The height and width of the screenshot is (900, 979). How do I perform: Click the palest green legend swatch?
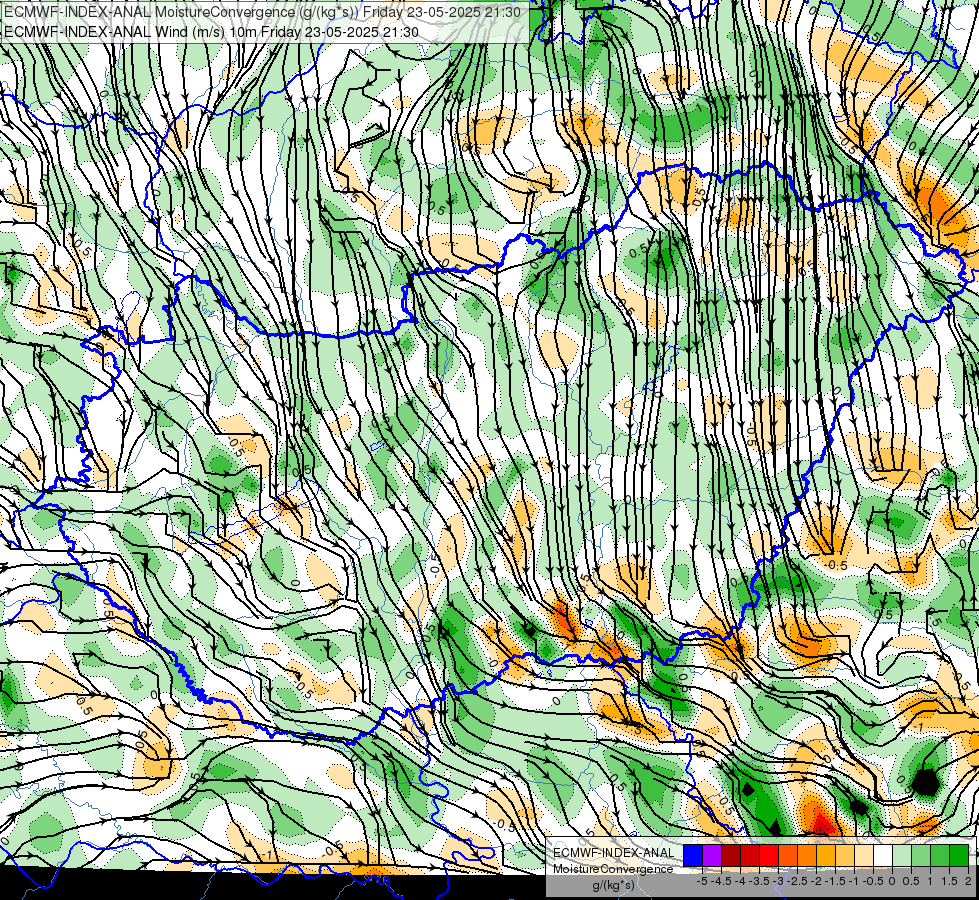coord(902,856)
